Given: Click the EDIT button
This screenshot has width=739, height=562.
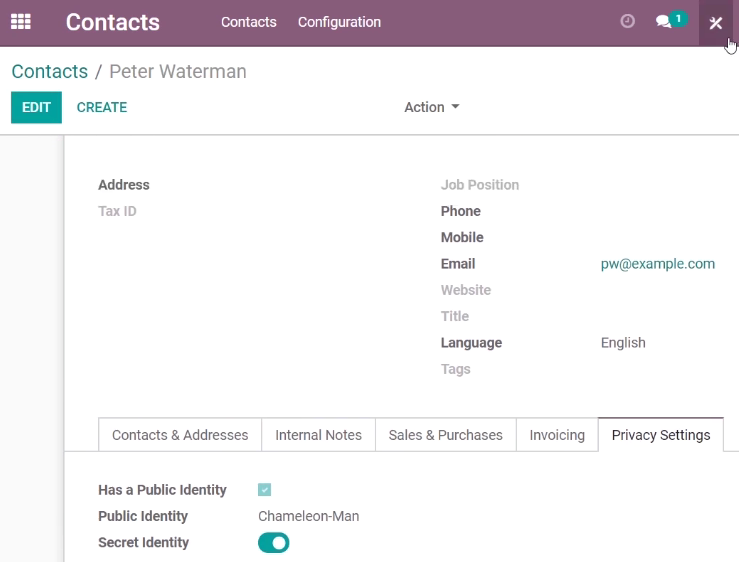Looking at the screenshot, I should [x=36, y=107].
